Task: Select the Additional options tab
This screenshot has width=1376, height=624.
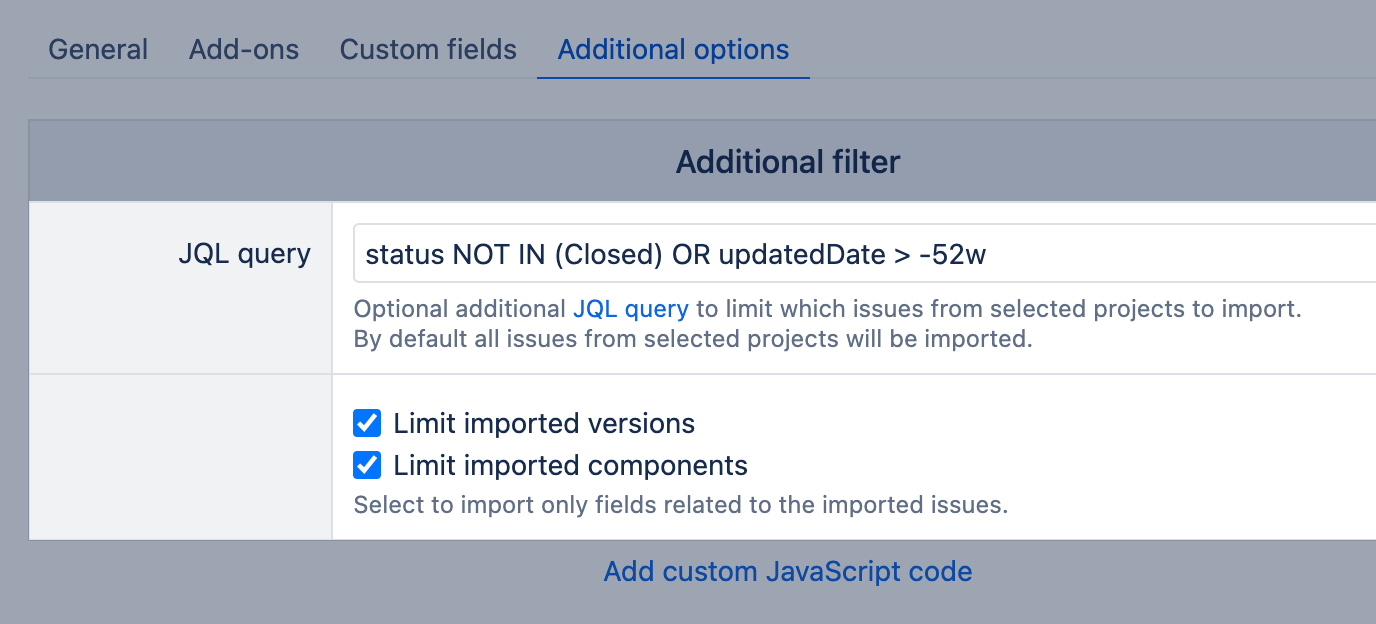Action: coord(673,50)
